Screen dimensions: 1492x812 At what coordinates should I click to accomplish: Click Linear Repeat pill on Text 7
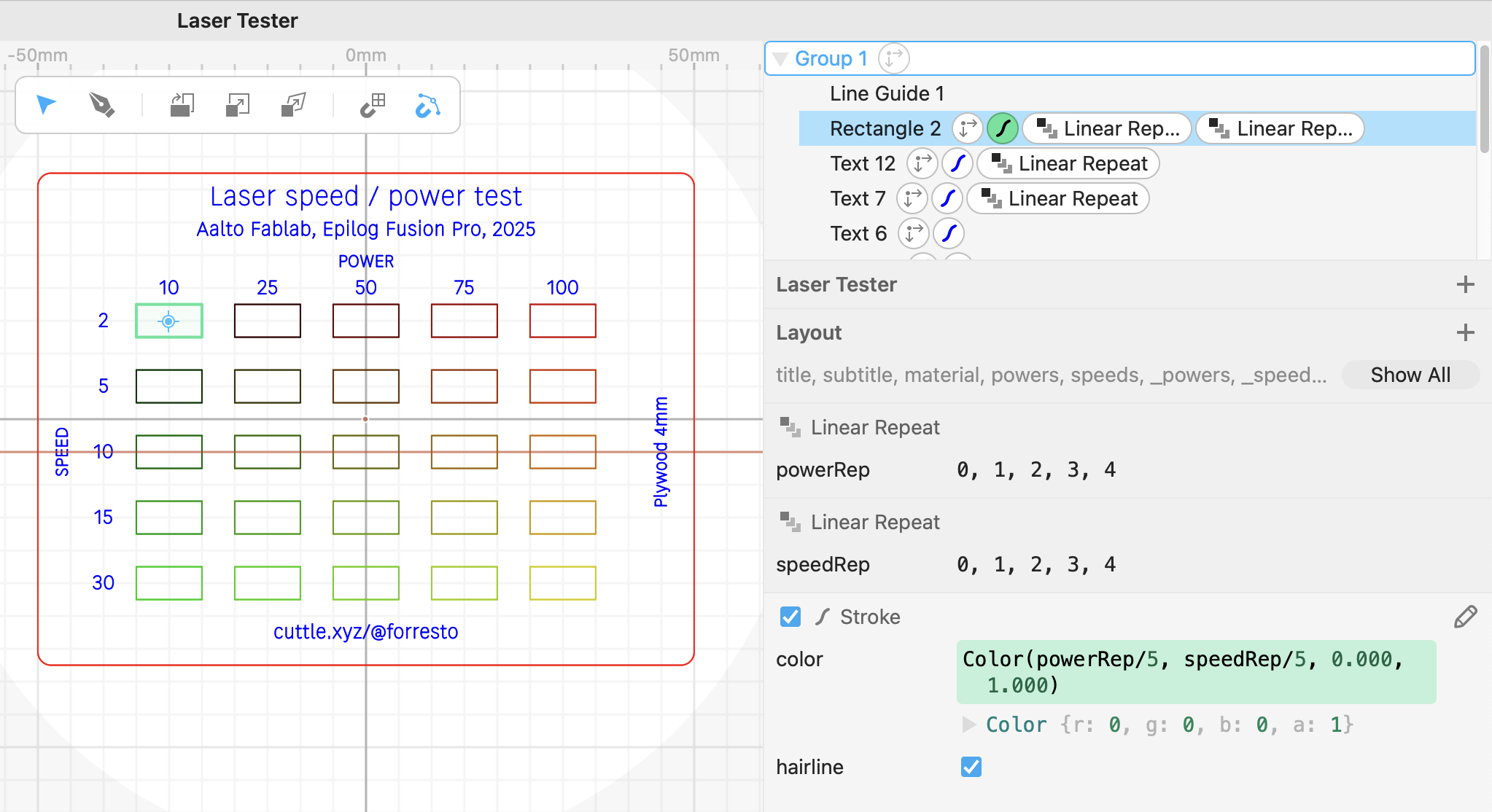(x=1058, y=198)
